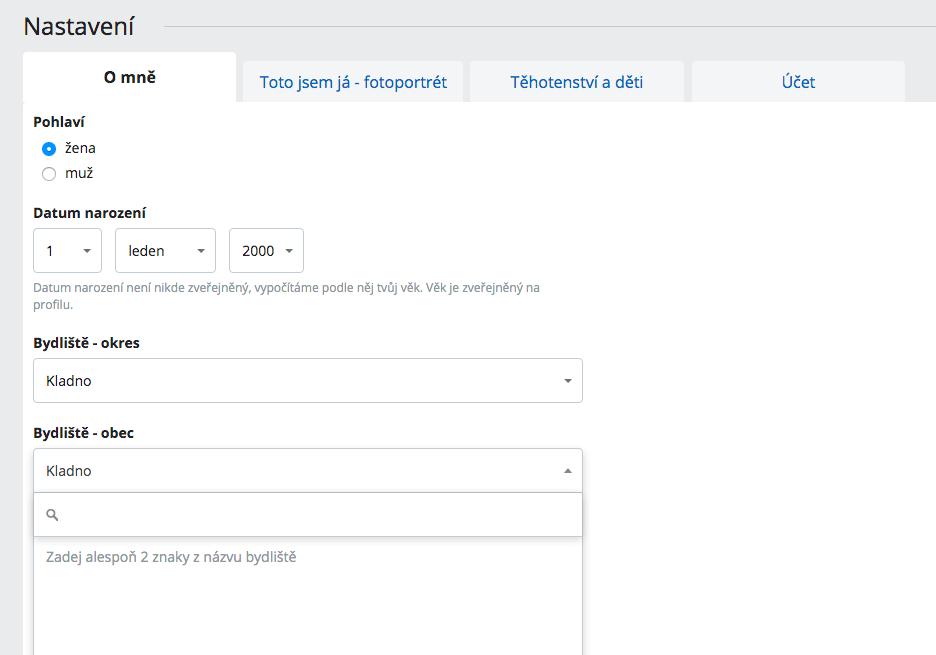This screenshot has height=655, width=936.
Task: Click the Nastavení page heading
Action: (x=79, y=26)
